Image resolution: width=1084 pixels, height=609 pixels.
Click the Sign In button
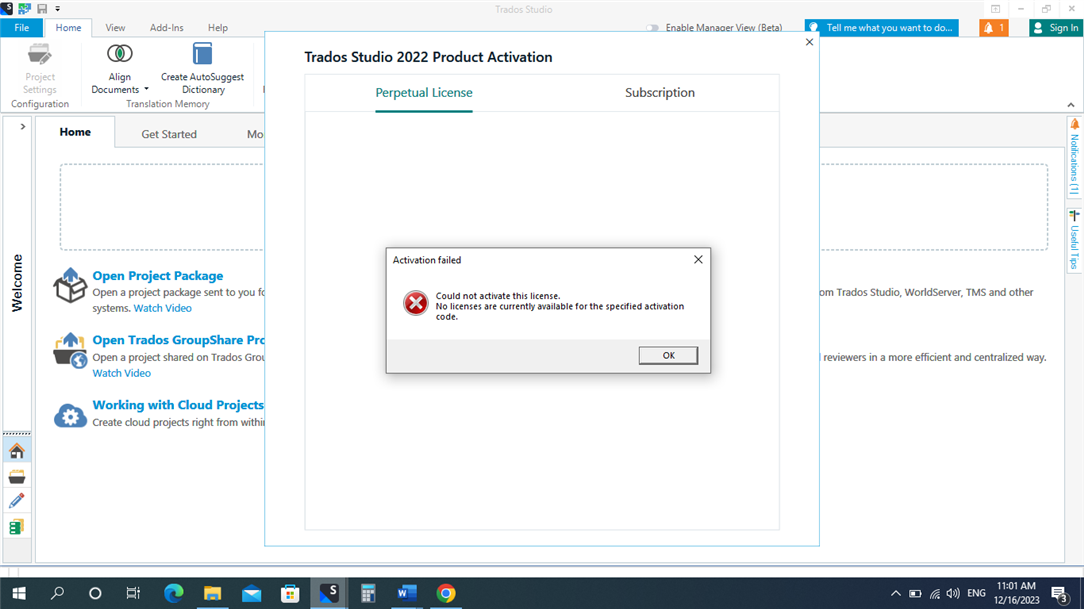click(x=1056, y=28)
